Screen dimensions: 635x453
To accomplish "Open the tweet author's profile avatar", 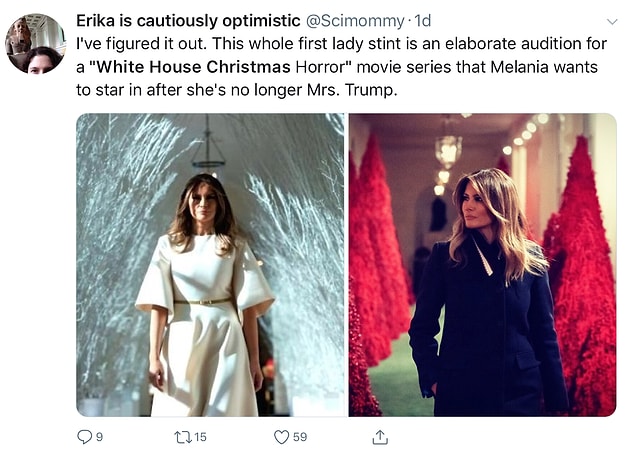I will coord(35,44).
